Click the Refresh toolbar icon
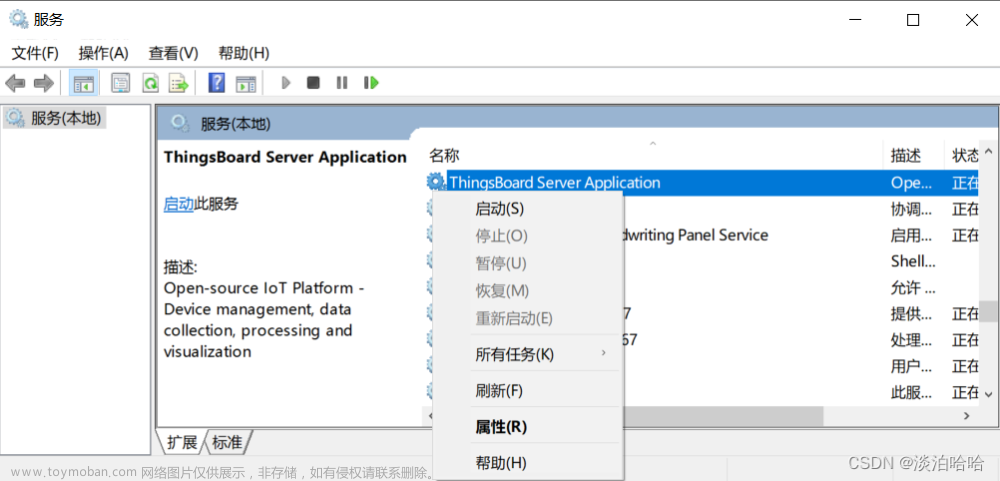The width and height of the screenshot is (1000, 481). (x=151, y=83)
